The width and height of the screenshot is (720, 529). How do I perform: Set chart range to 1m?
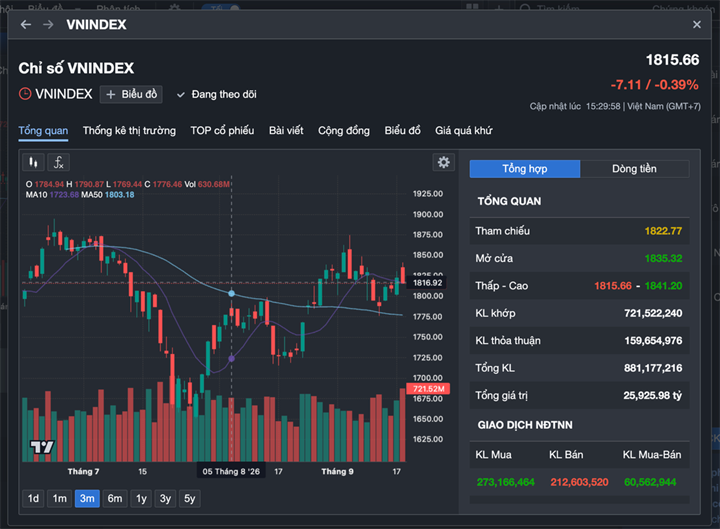[x=60, y=499]
